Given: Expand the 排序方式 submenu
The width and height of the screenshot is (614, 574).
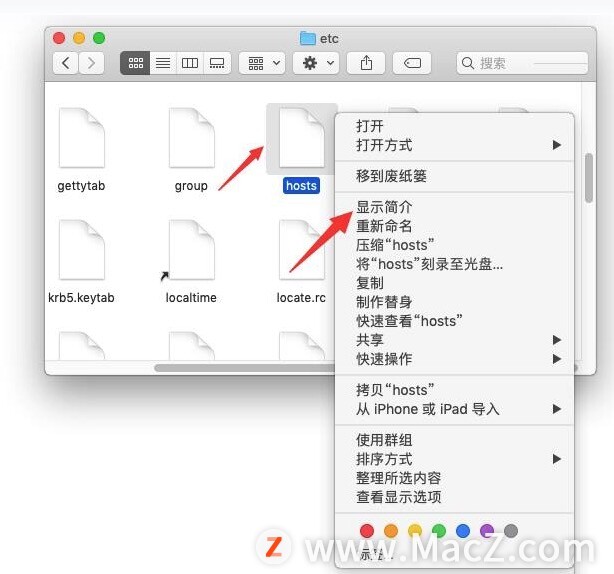Looking at the screenshot, I should (454, 459).
